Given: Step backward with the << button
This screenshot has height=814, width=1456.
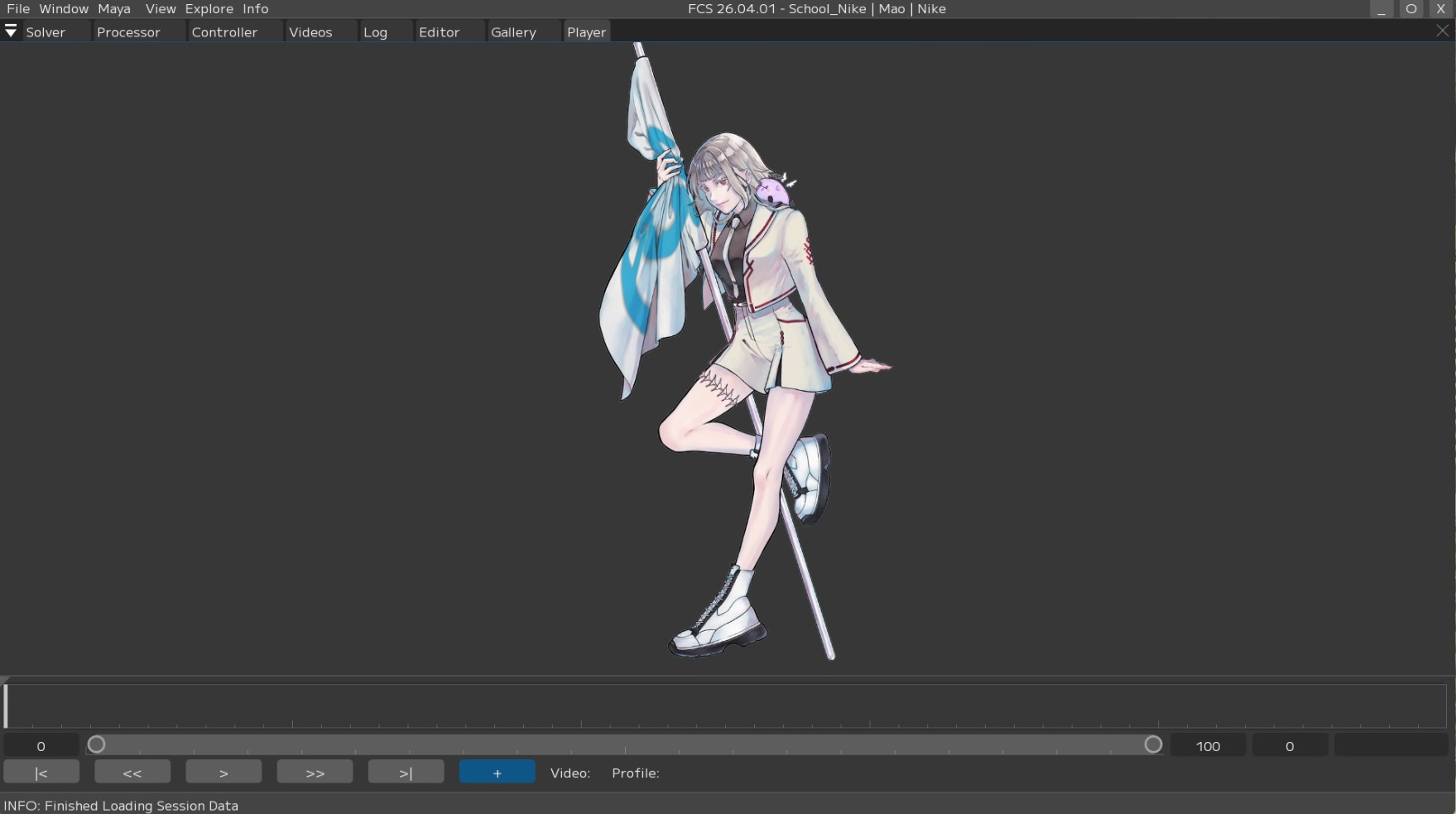Looking at the screenshot, I should (x=132, y=773).
